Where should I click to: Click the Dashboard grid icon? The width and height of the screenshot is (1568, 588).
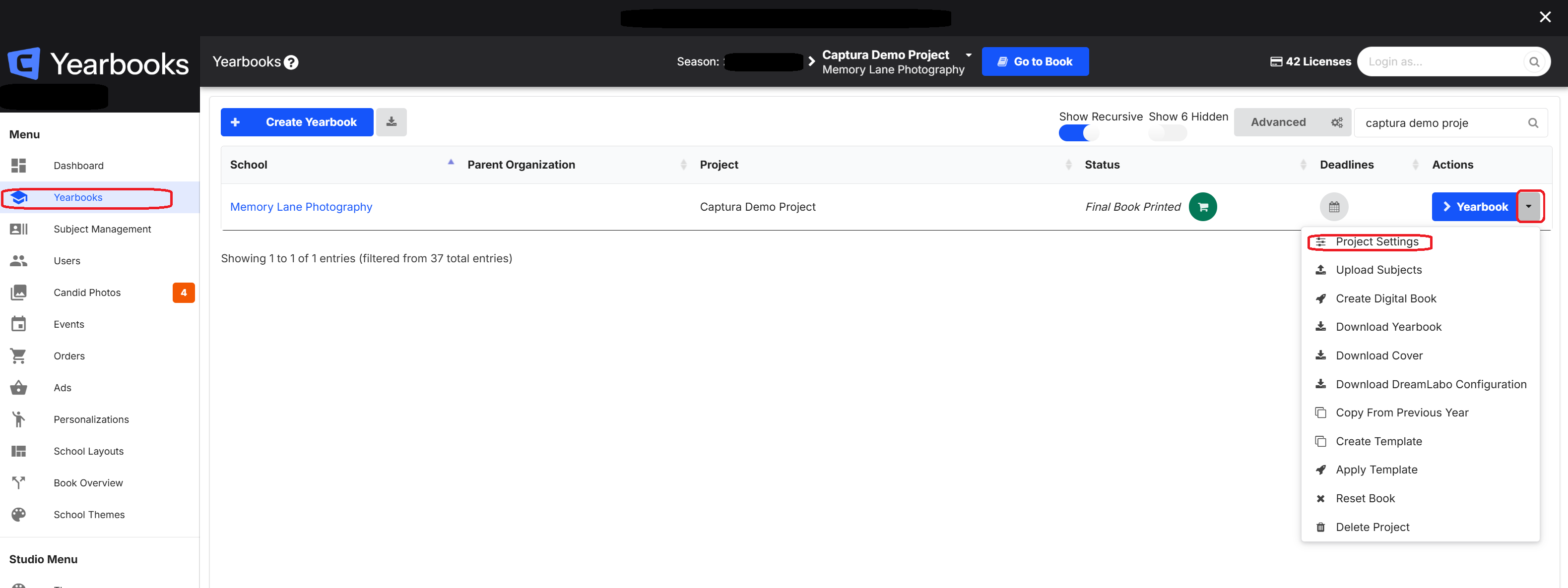(x=19, y=166)
